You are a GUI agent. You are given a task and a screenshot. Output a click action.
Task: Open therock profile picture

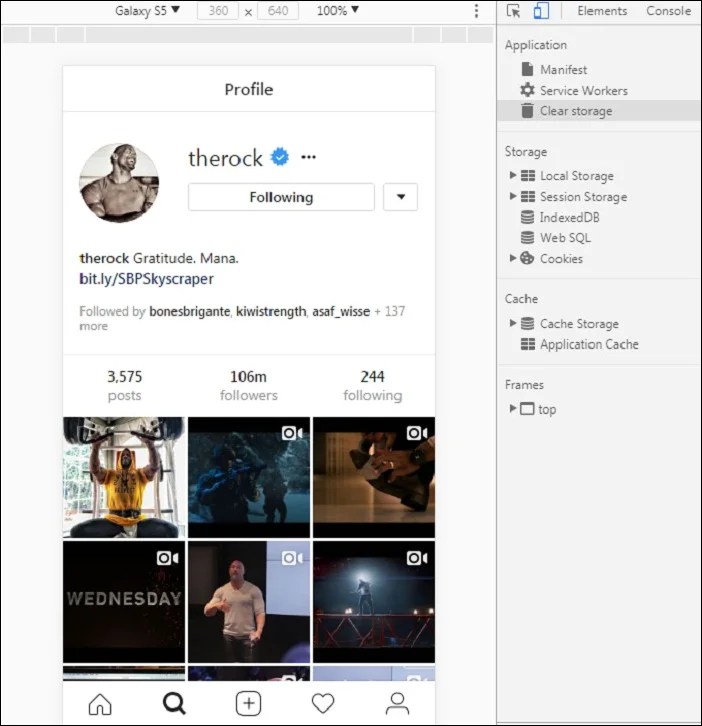119,183
